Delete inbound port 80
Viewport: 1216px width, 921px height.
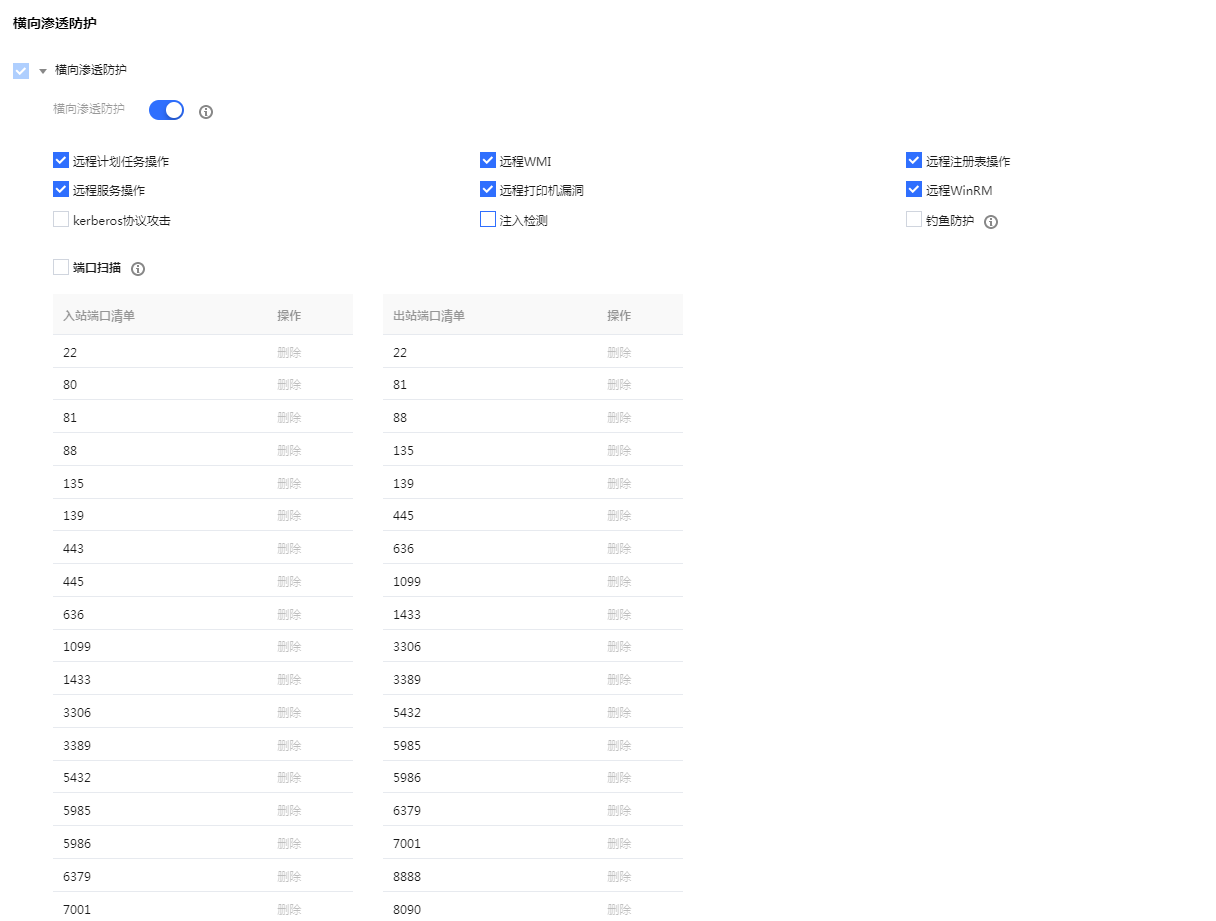click(289, 385)
